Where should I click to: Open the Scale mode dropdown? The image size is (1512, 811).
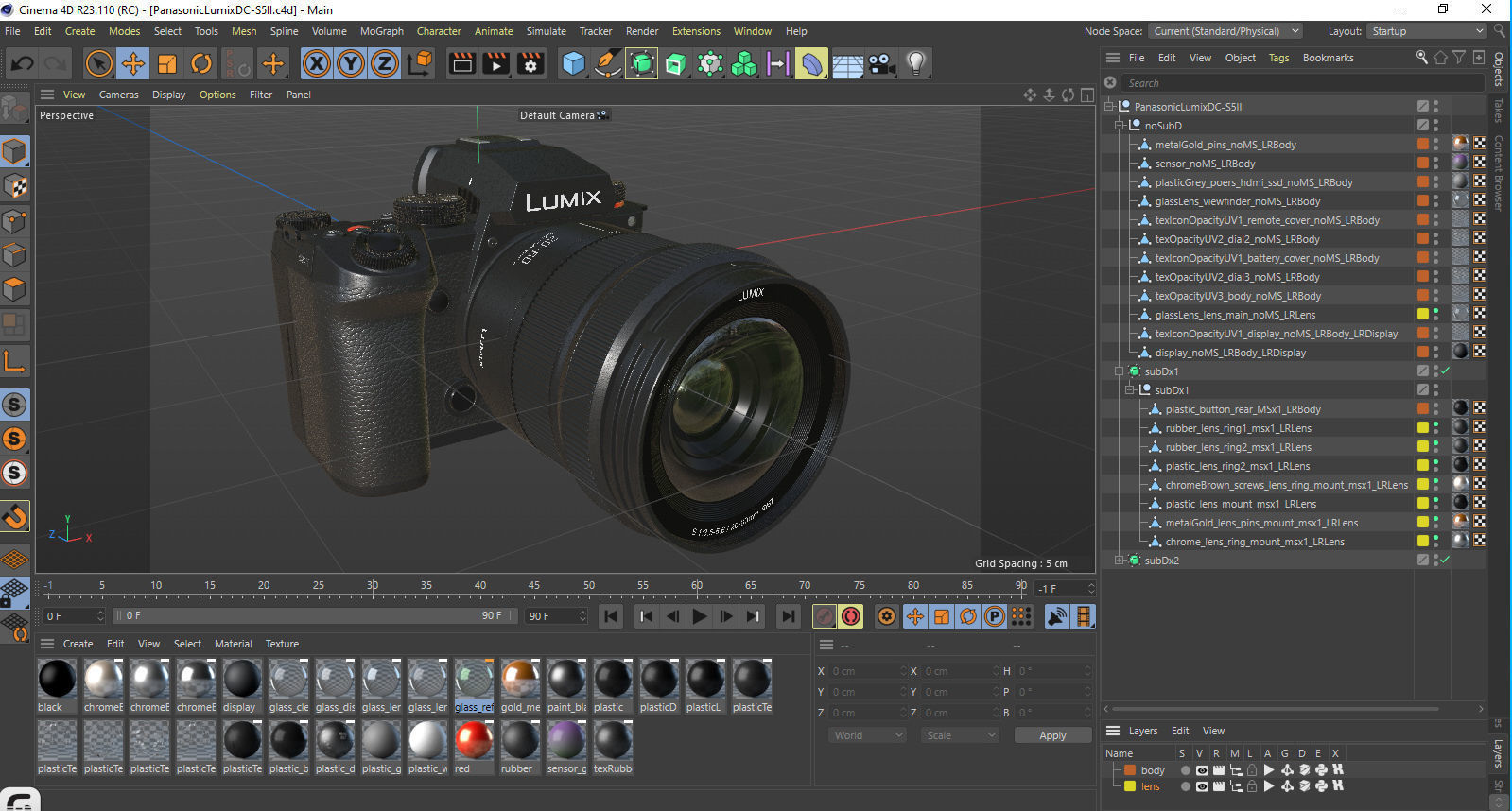coord(960,735)
